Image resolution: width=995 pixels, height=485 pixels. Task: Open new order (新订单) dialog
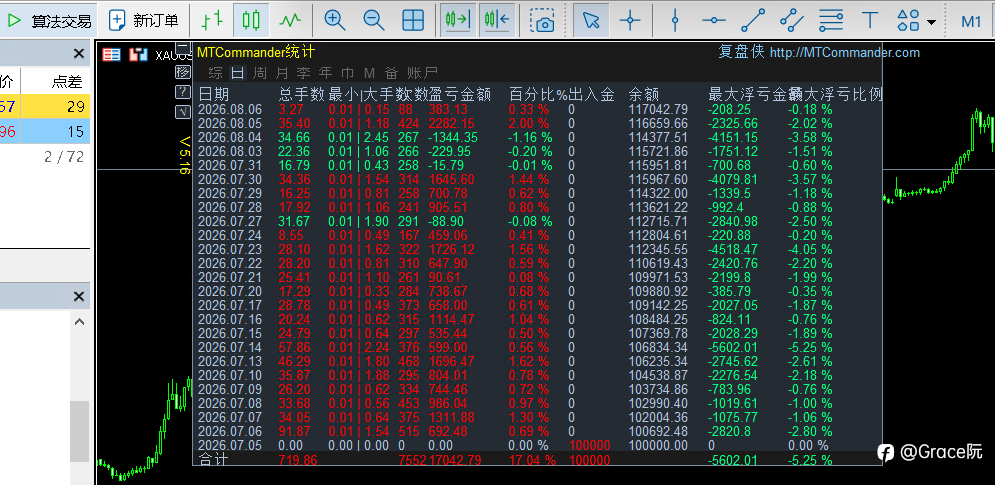pyautogui.click(x=144, y=20)
